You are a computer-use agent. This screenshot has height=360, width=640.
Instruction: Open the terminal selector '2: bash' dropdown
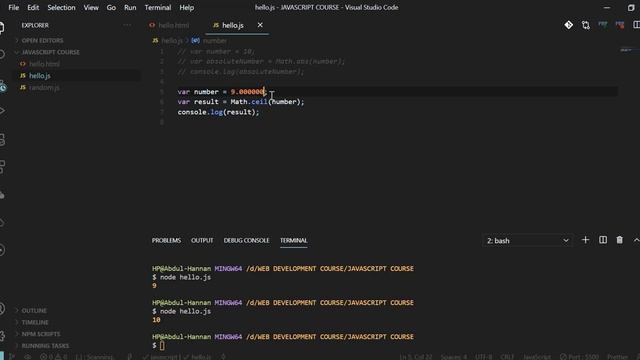pyautogui.click(x=527, y=241)
